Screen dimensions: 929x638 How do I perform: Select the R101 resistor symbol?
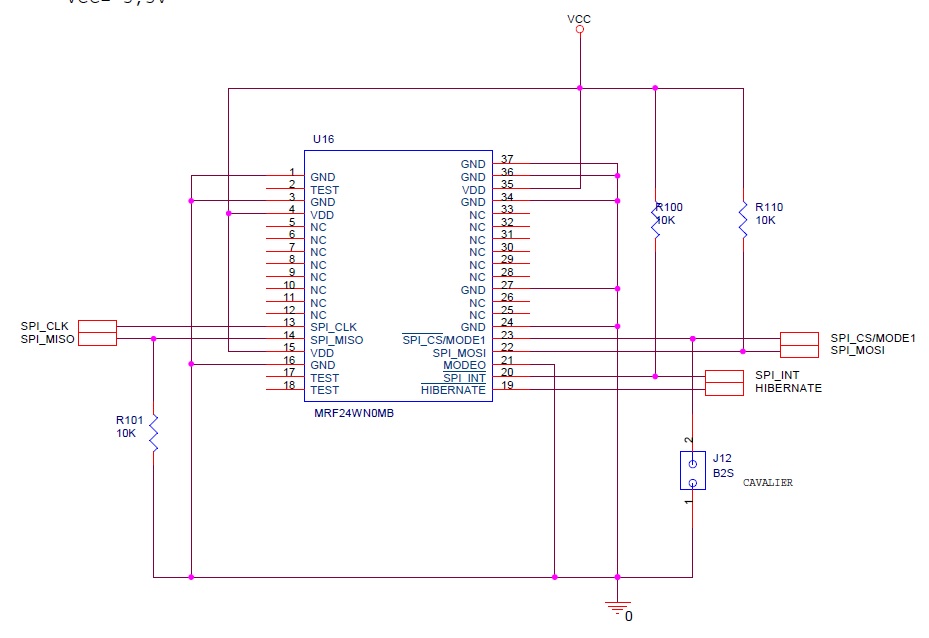click(153, 434)
